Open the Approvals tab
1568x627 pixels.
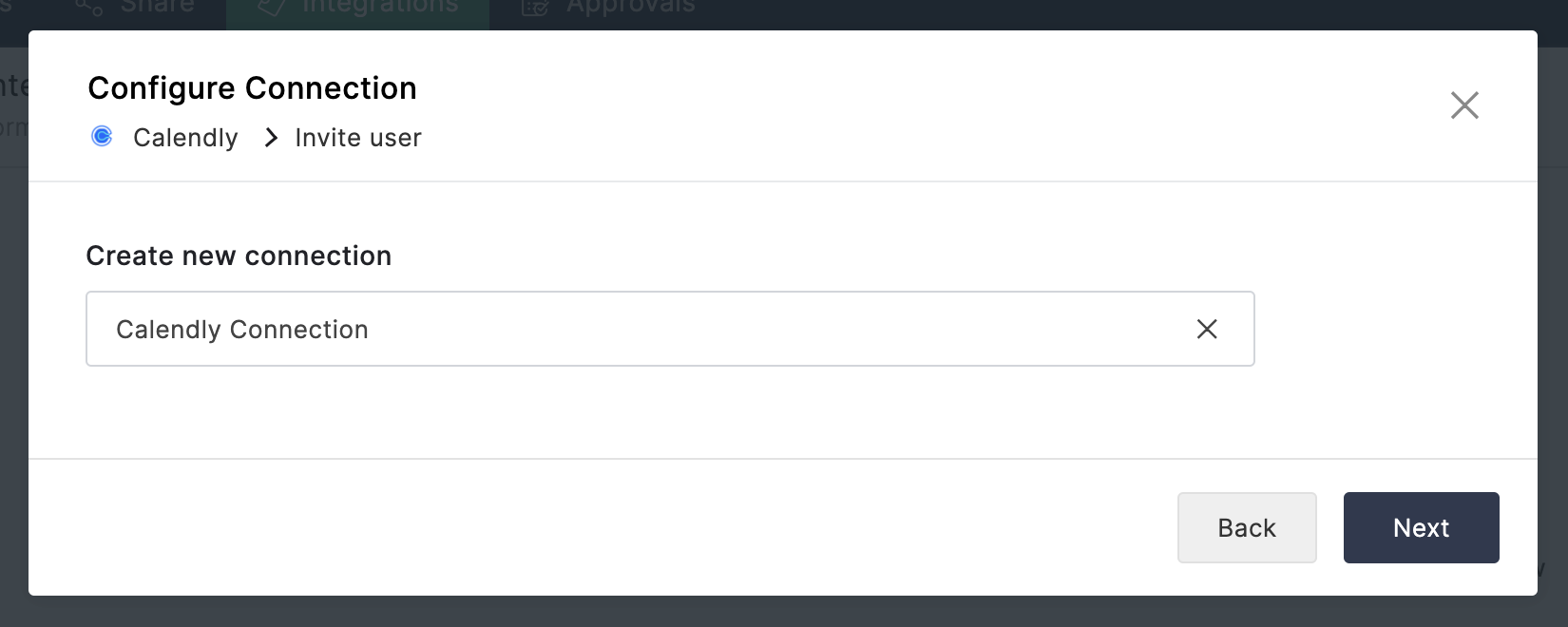coord(630,9)
